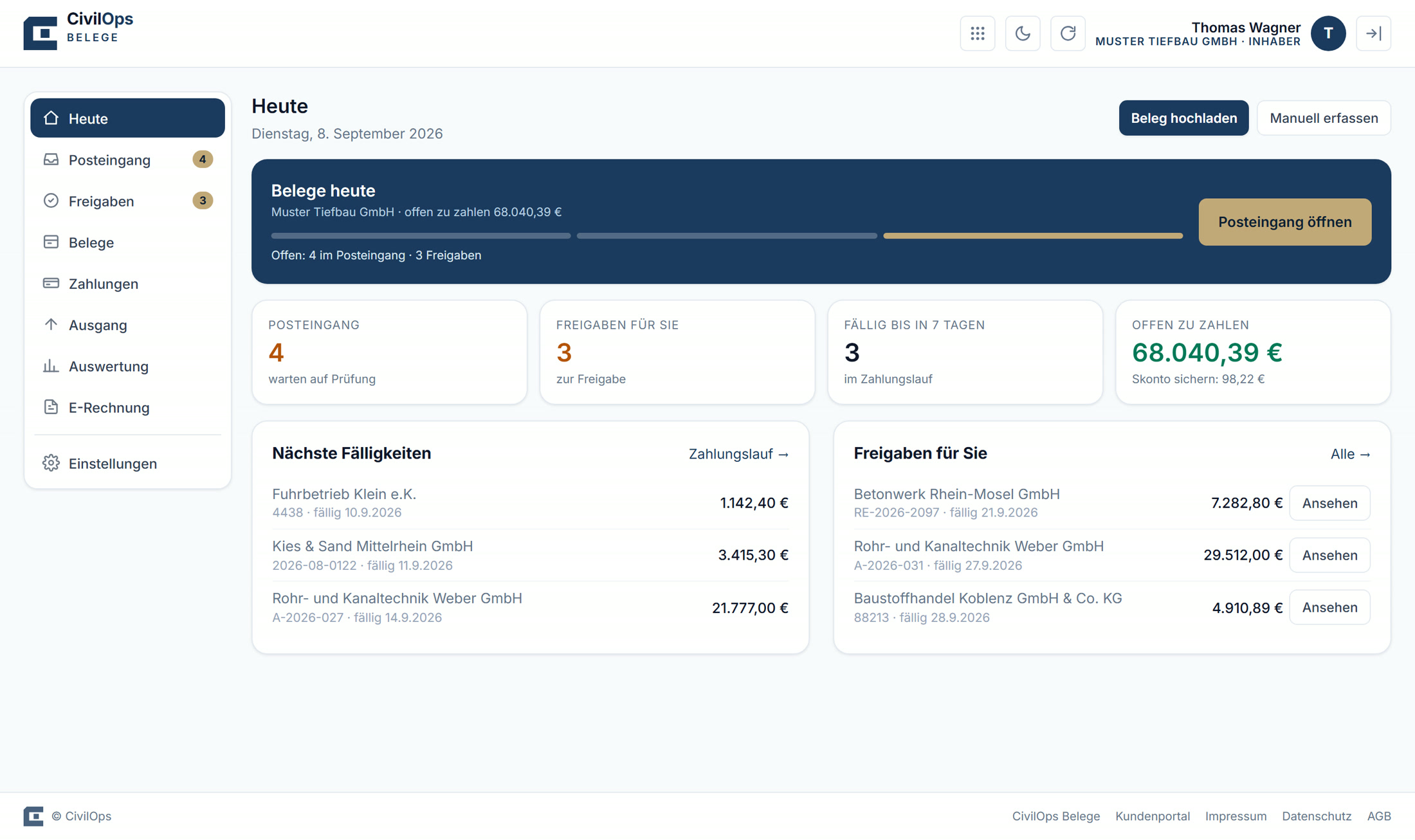
Task: Click Betonwerk Rhein-Mosel GmbH name
Action: click(956, 494)
